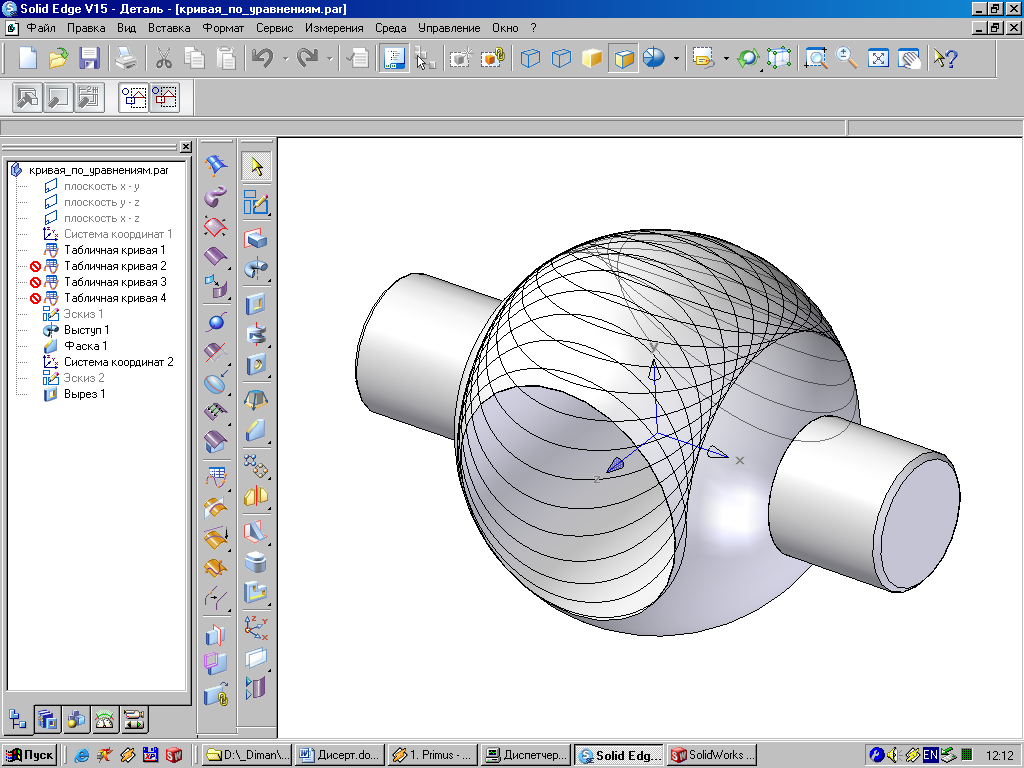
Task: Pick the Rib feature tool
Action: point(256,531)
